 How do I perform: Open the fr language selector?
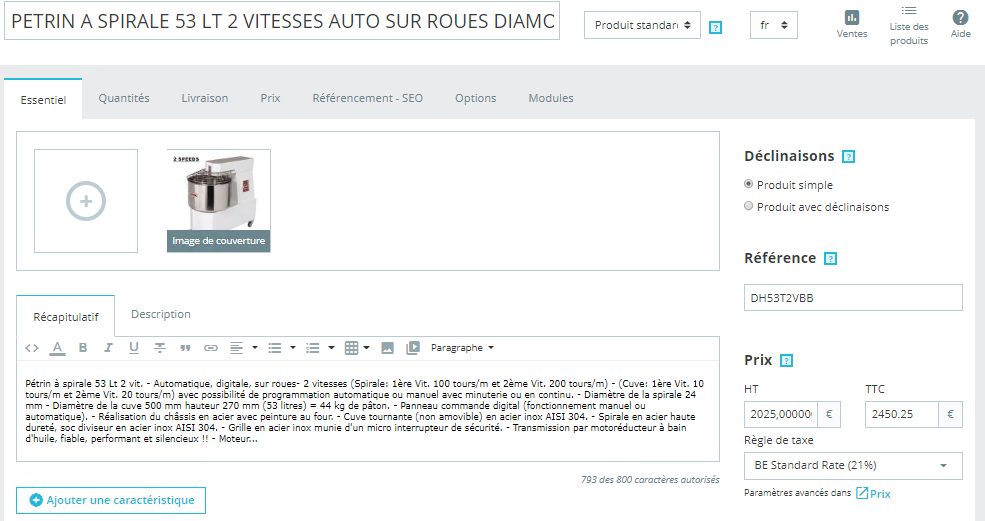pos(773,25)
